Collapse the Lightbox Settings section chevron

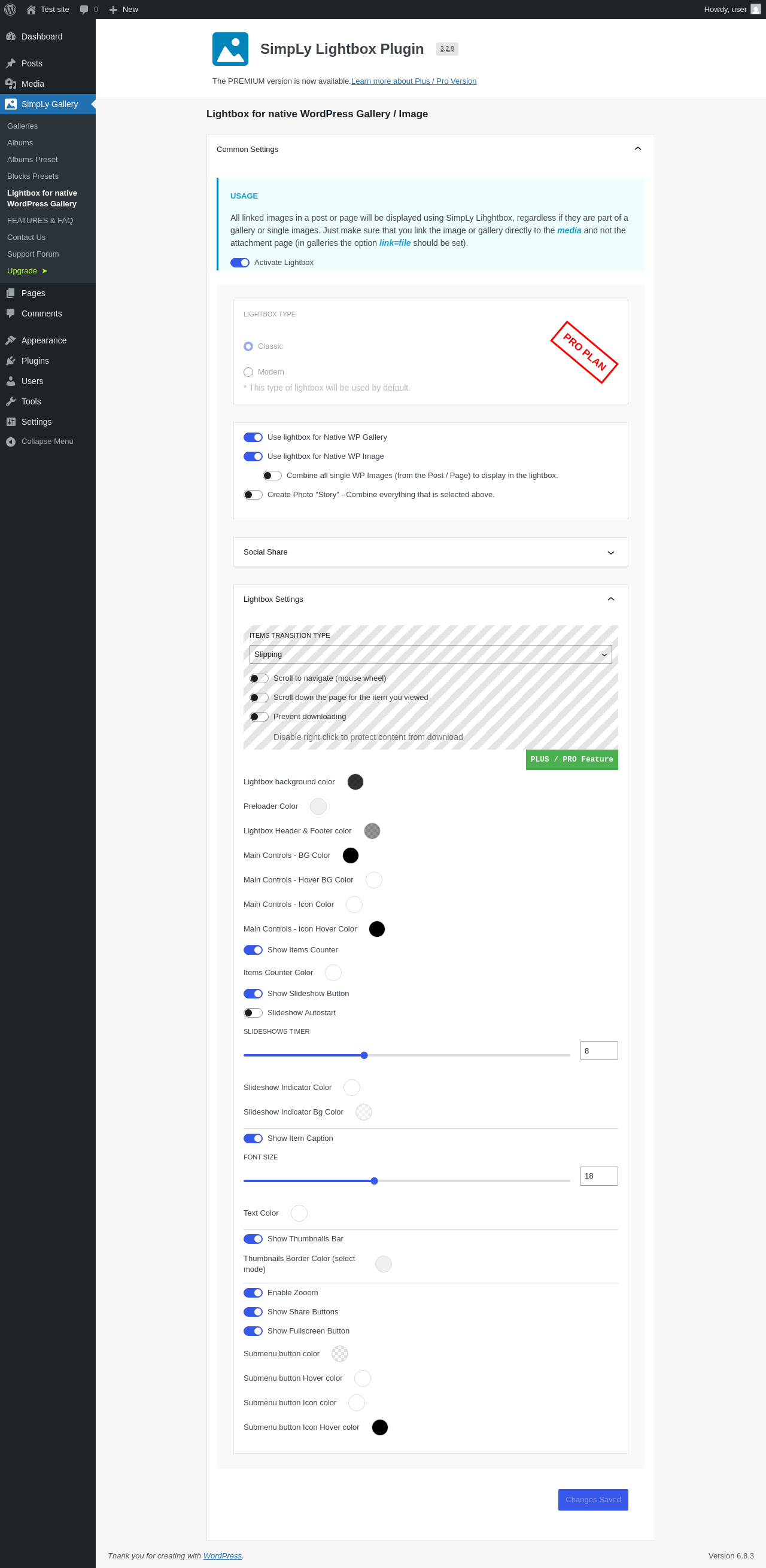pyautogui.click(x=611, y=599)
